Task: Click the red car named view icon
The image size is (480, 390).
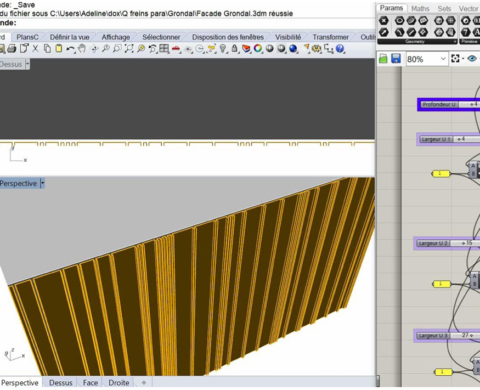Action: (176, 49)
